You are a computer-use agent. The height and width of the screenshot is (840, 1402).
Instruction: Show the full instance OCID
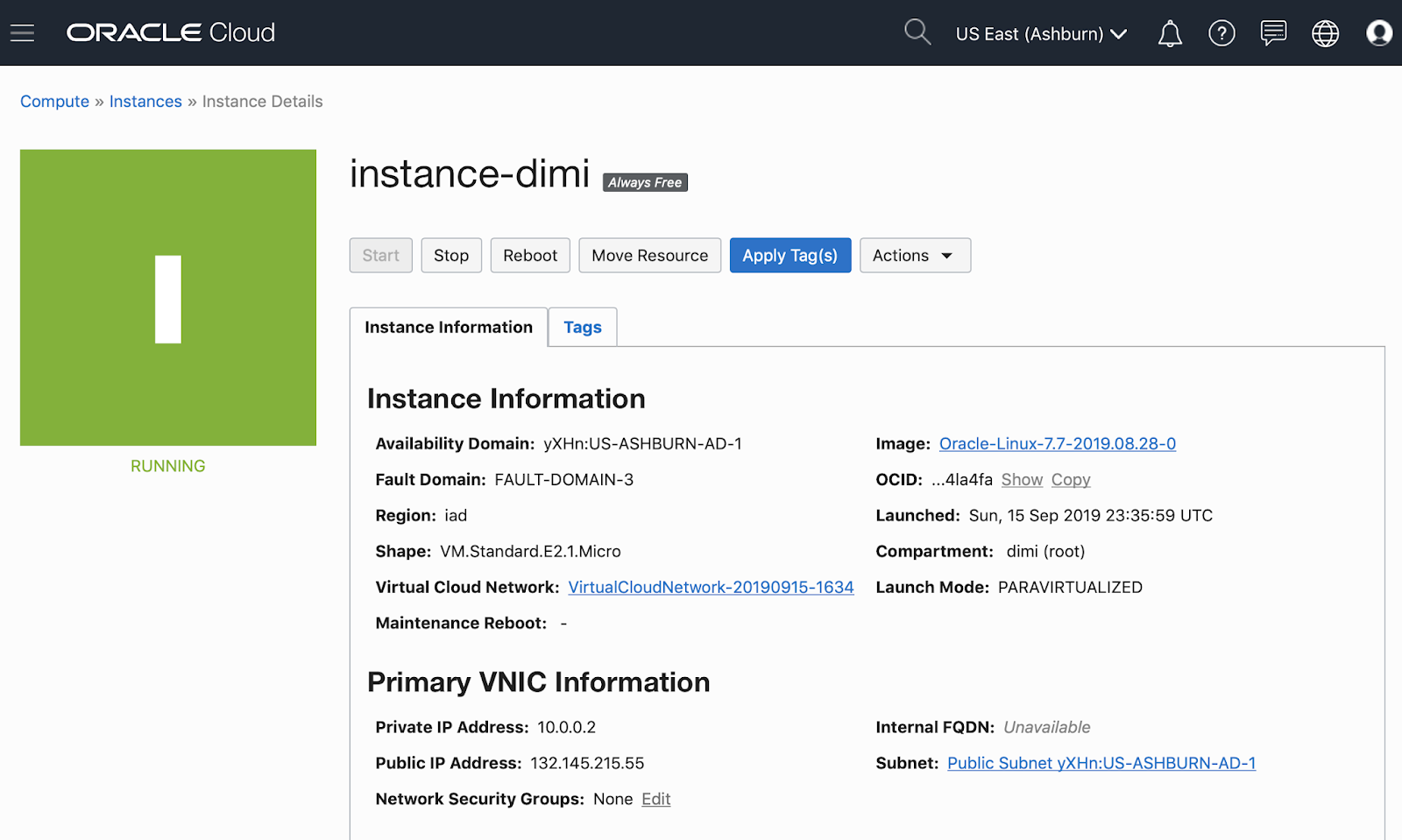(1022, 479)
